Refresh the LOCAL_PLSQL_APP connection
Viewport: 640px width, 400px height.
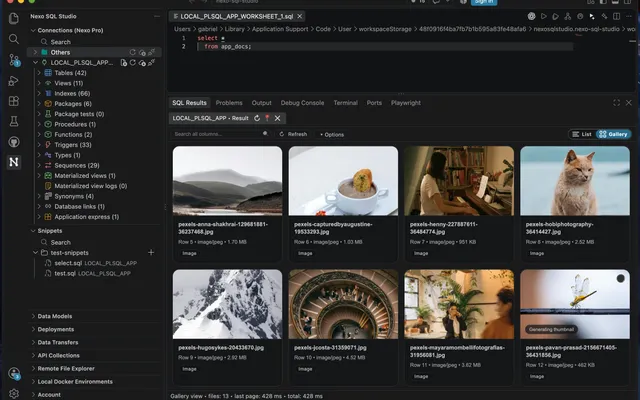133,62
